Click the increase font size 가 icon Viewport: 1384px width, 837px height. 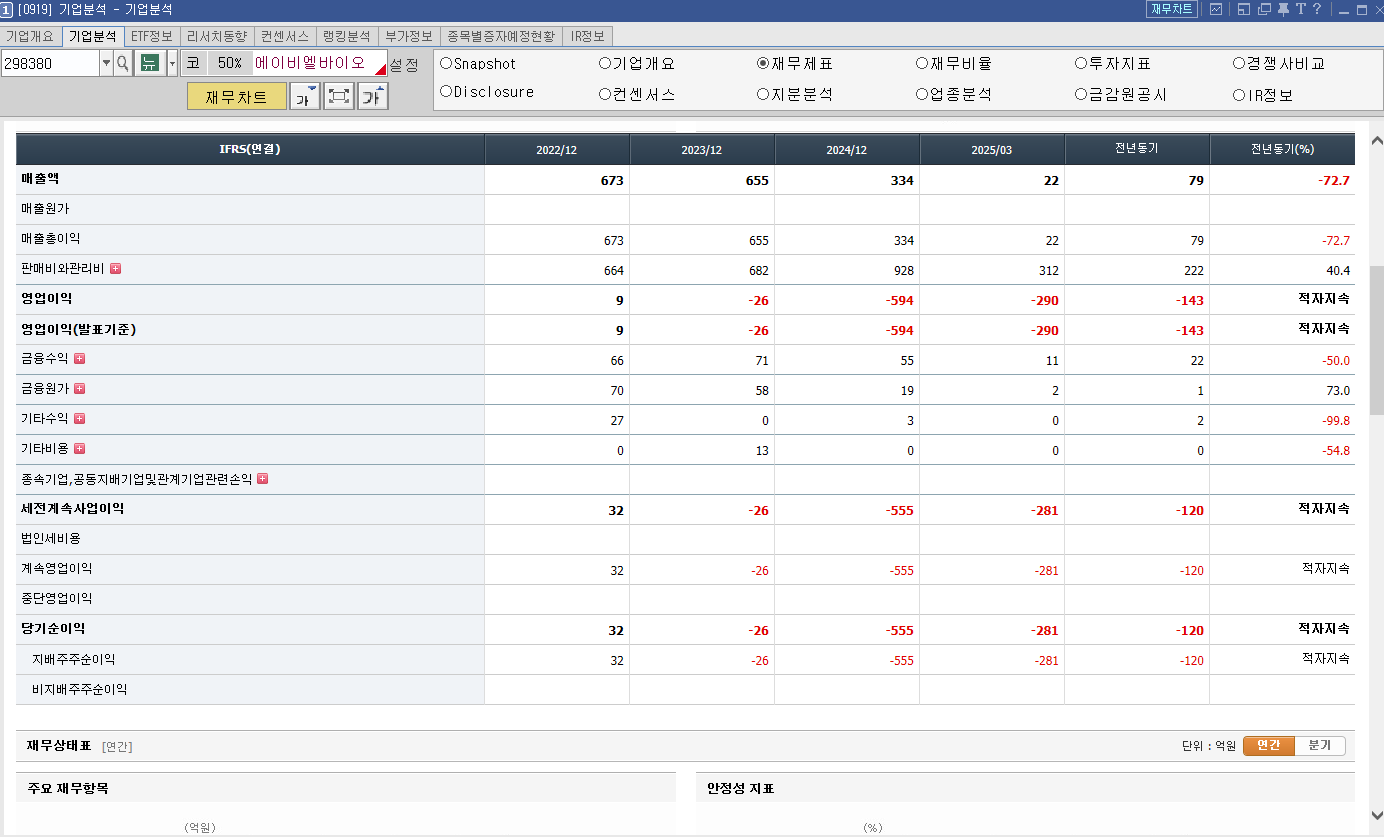pos(373,97)
